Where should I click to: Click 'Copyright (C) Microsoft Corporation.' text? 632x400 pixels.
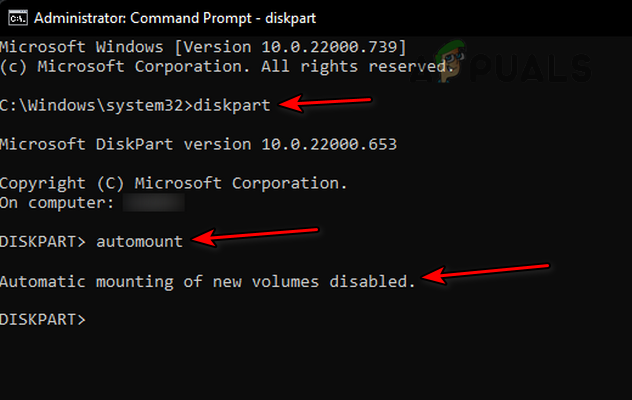[x=174, y=183]
